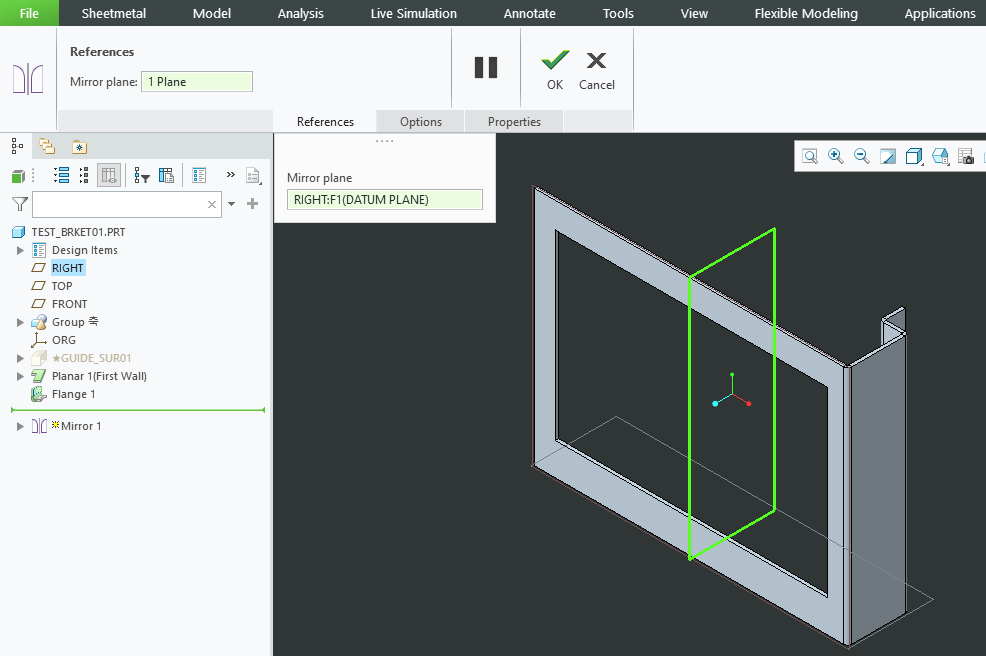The width and height of the screenshot is (986, 656).
Task: Click the Mirror plane collector showing 1 Plane
Action: [x=197, y=82]
